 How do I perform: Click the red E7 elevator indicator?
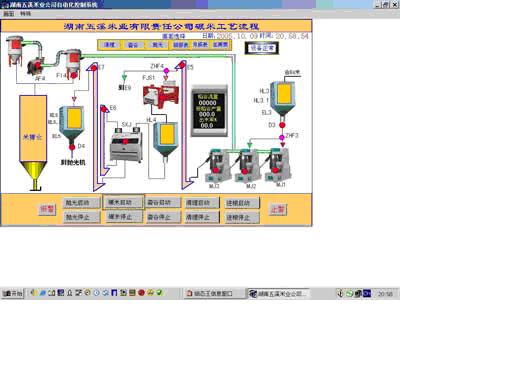pyautogui.click(x=94, y=68)
